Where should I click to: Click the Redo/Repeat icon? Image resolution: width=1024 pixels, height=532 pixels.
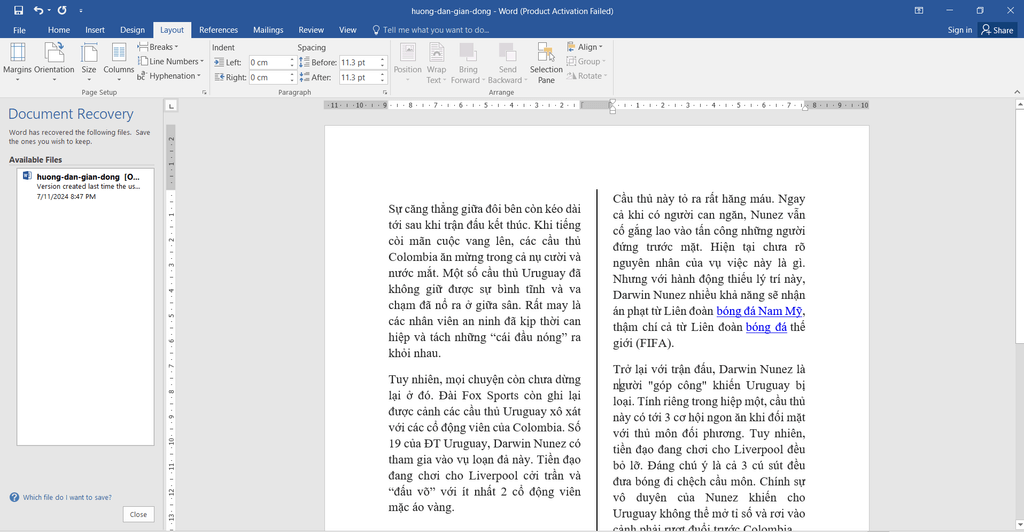pos(62,10)
